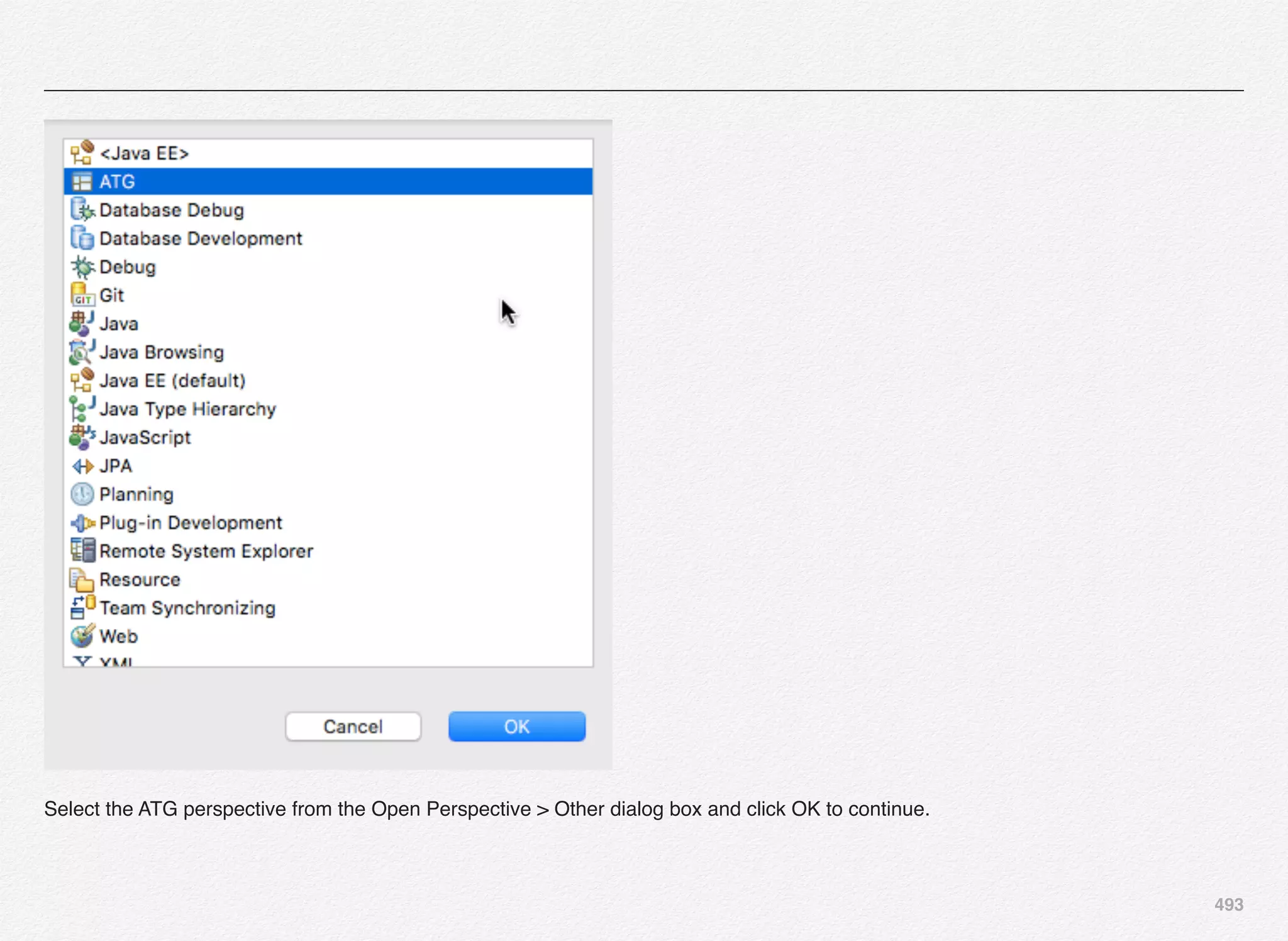The height and width of the screenshot is (941, 1288).
Task: Click the JavaScript perspective icon
Action: point(82,437)
